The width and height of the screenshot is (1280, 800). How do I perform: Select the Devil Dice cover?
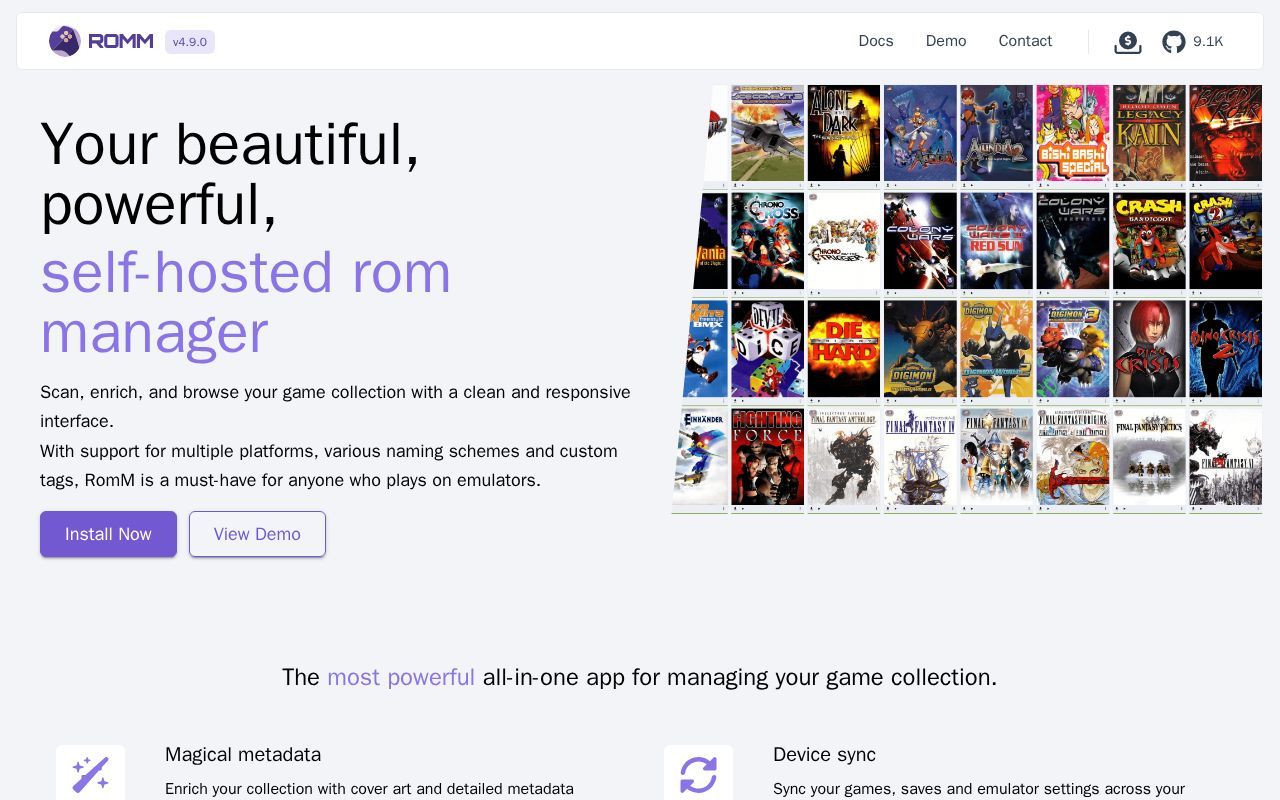pos(768,349)
